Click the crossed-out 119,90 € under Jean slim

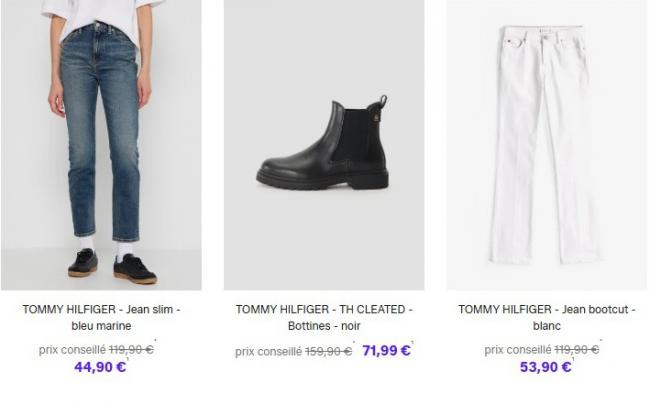pyautogui.click(x=130, y=350)
